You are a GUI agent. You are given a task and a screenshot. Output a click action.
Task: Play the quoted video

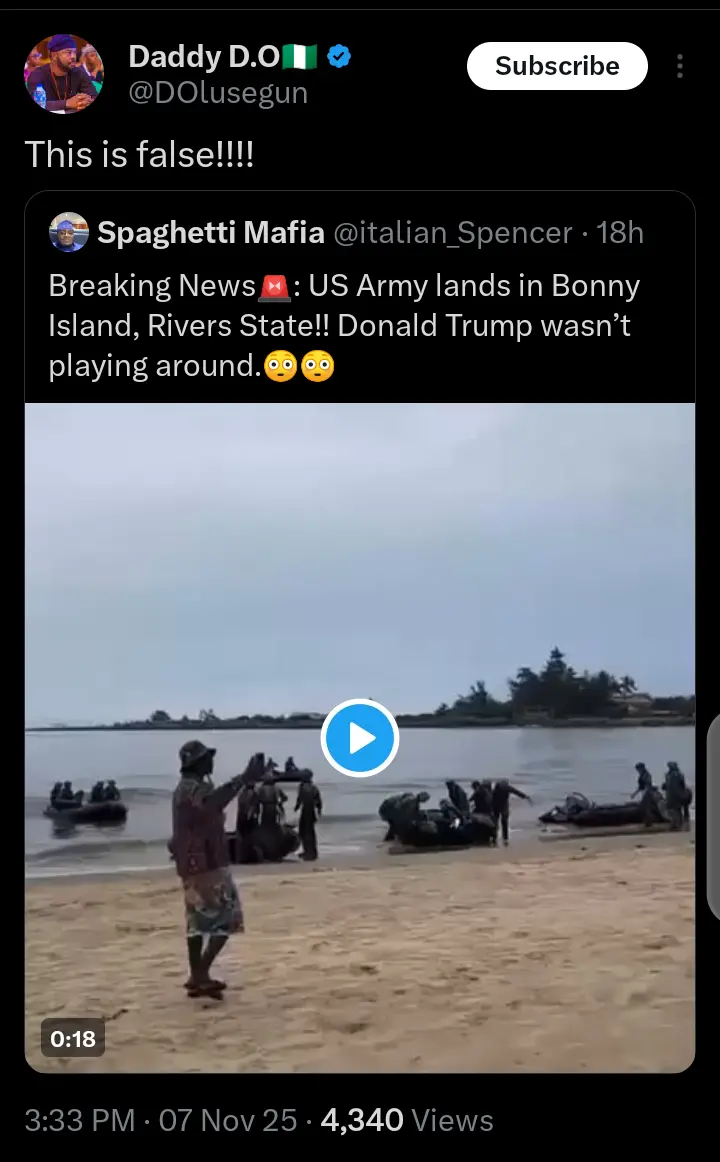[360, 738]
